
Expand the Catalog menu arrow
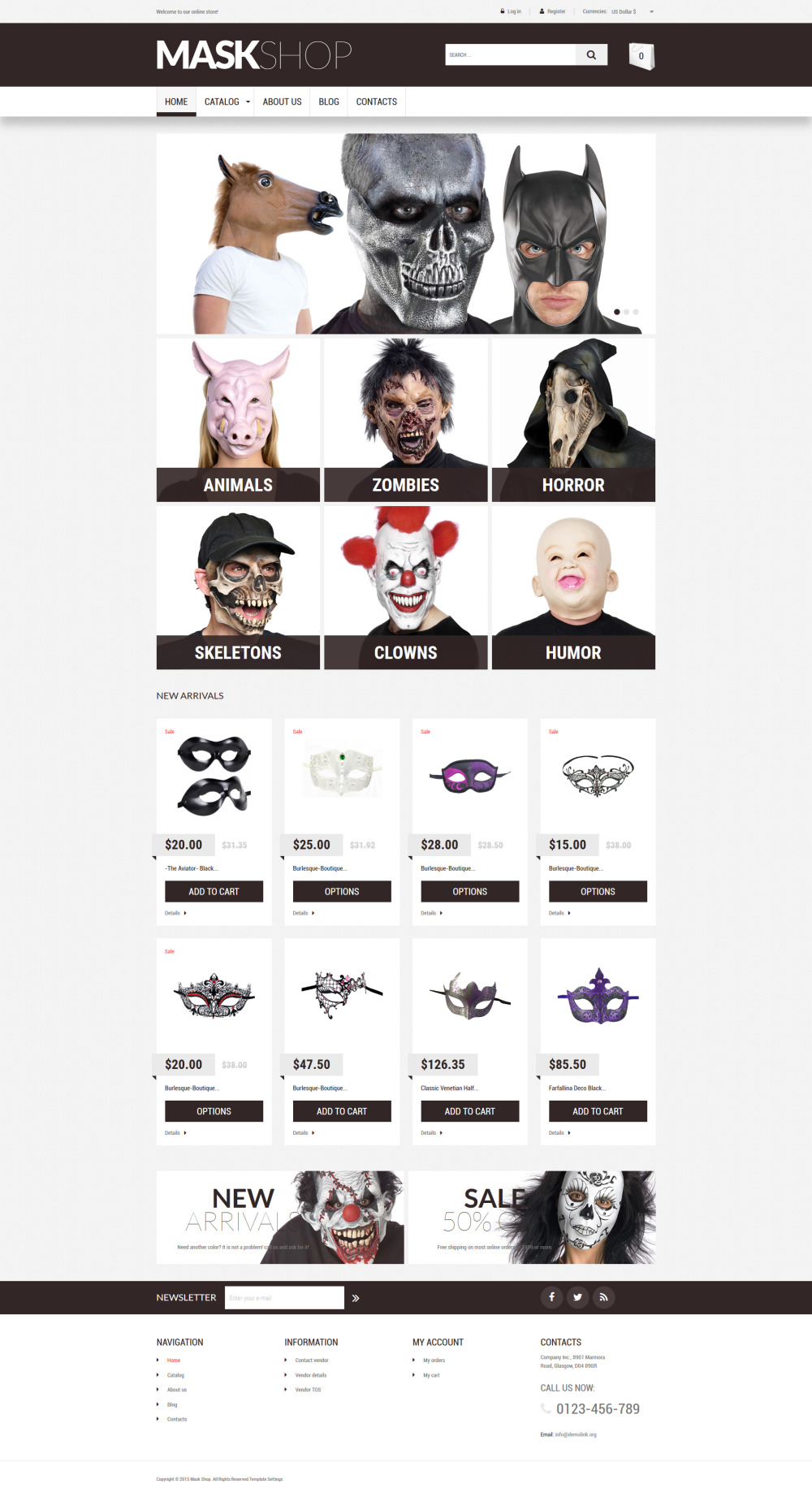248,102
